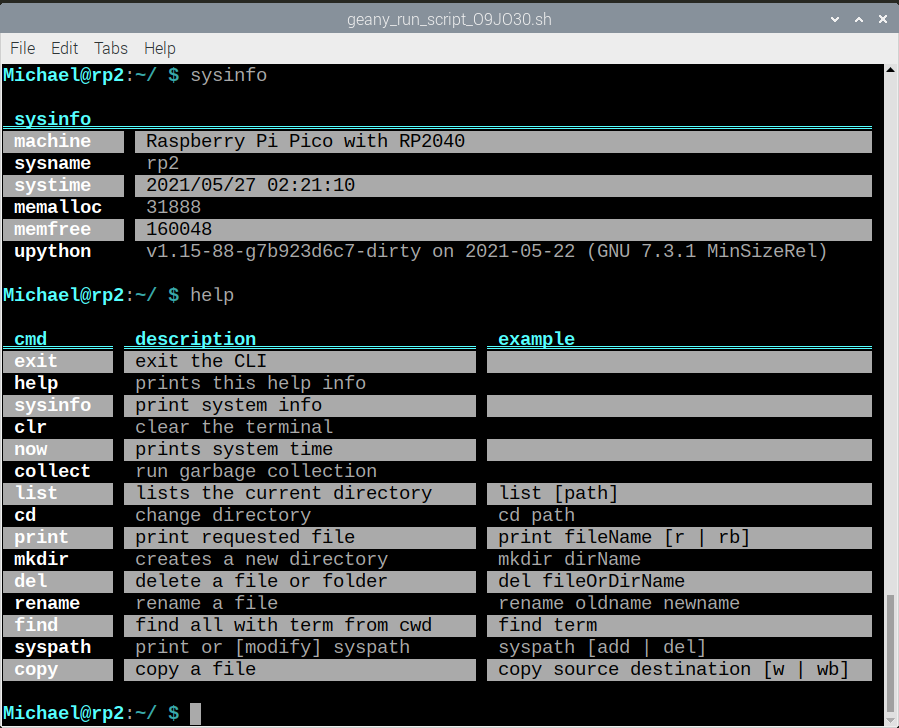Open the Tabs menu
The width and height of the screenshot is (899, 728).
[111, 48]
